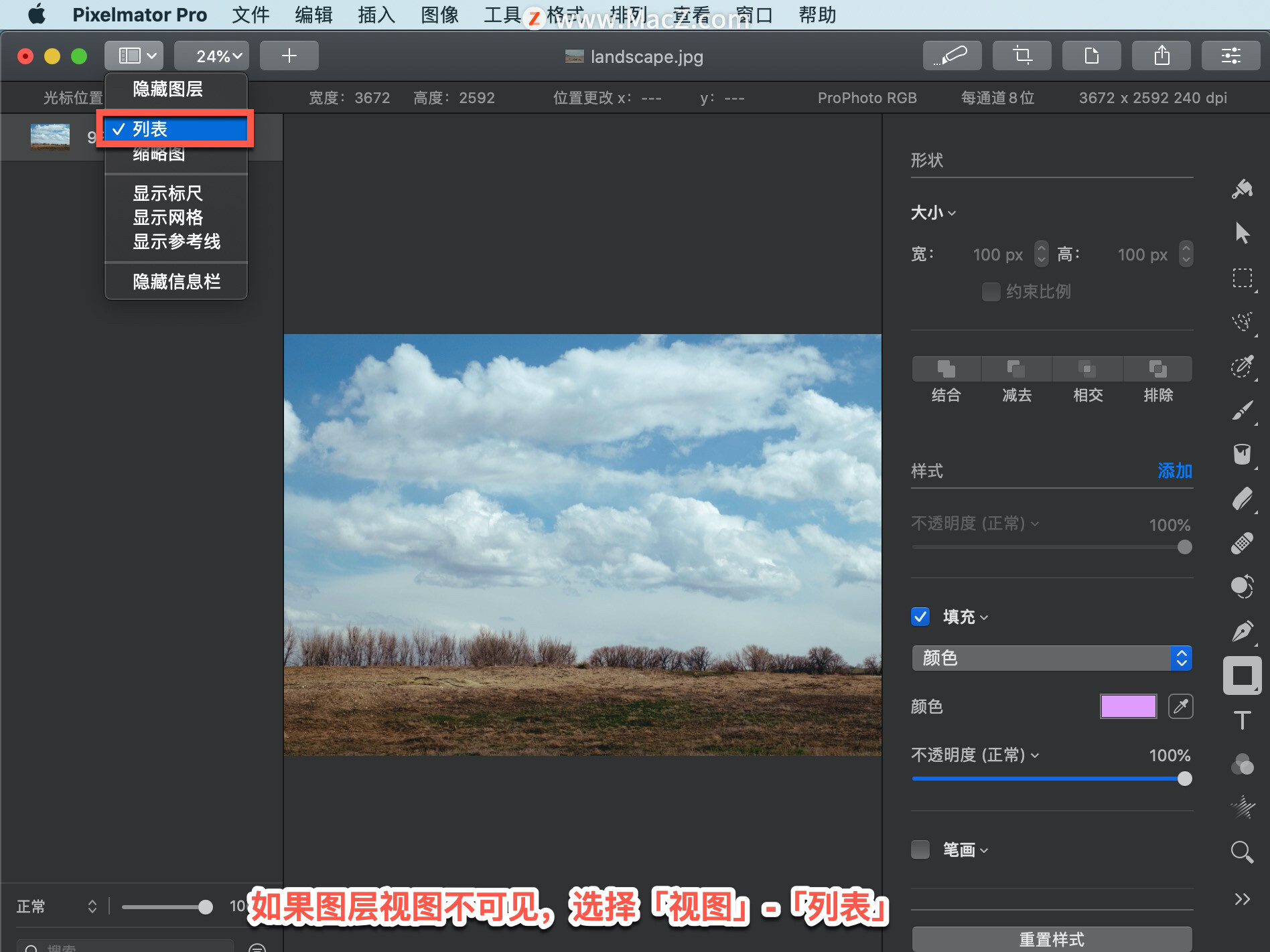This screenshot has height=952, width=1270.
Task: Select the Paint brush tool
Action: pyautogui.click(x=1242, y=410)
